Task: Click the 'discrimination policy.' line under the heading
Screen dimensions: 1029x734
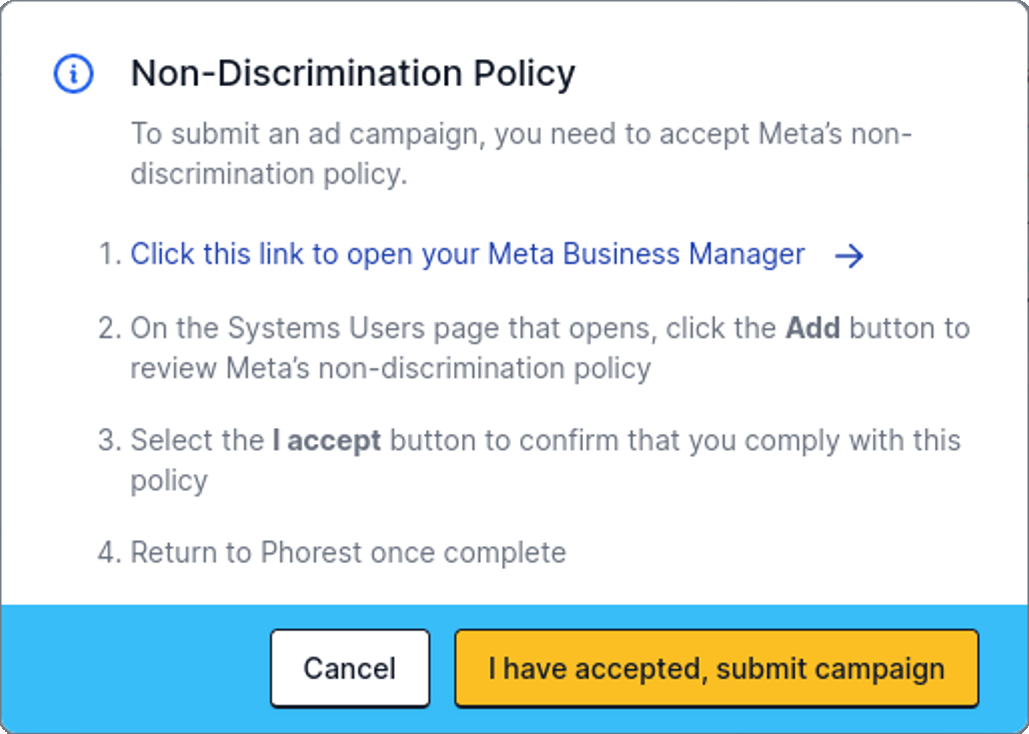Action: click(x=269, y=174)
